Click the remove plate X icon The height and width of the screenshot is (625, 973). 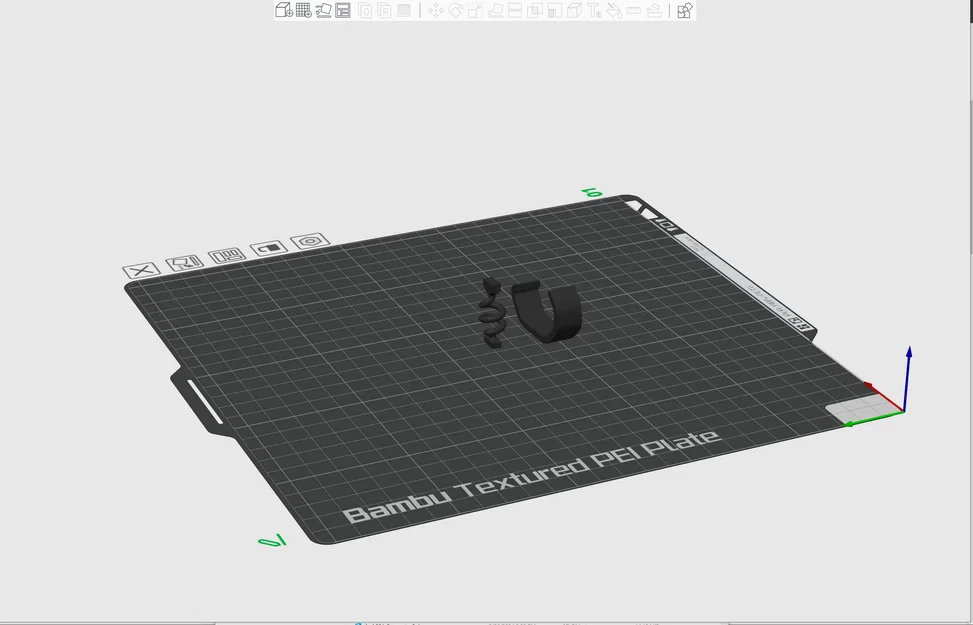coord(142,271)
